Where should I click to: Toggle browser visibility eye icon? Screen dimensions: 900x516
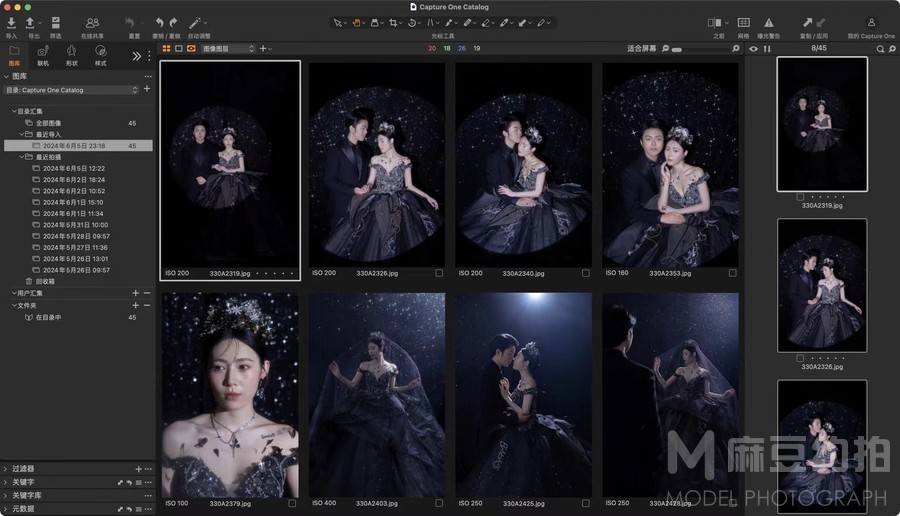click(754, 49)
